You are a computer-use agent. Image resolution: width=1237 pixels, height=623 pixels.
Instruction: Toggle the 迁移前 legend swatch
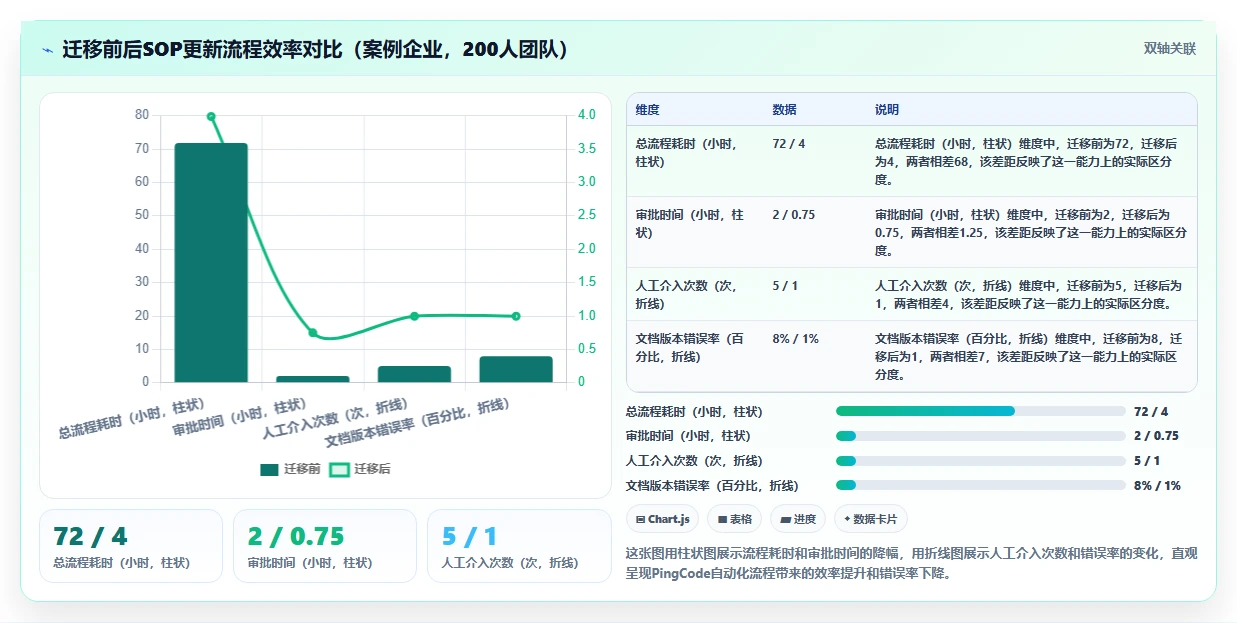coord(269,469)
